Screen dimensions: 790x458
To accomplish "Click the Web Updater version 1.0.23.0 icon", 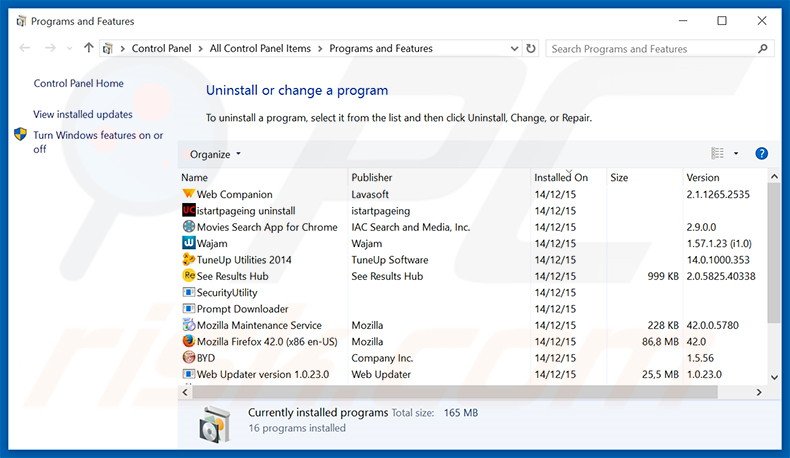I will pyautogui.click(x=188, y=374).
